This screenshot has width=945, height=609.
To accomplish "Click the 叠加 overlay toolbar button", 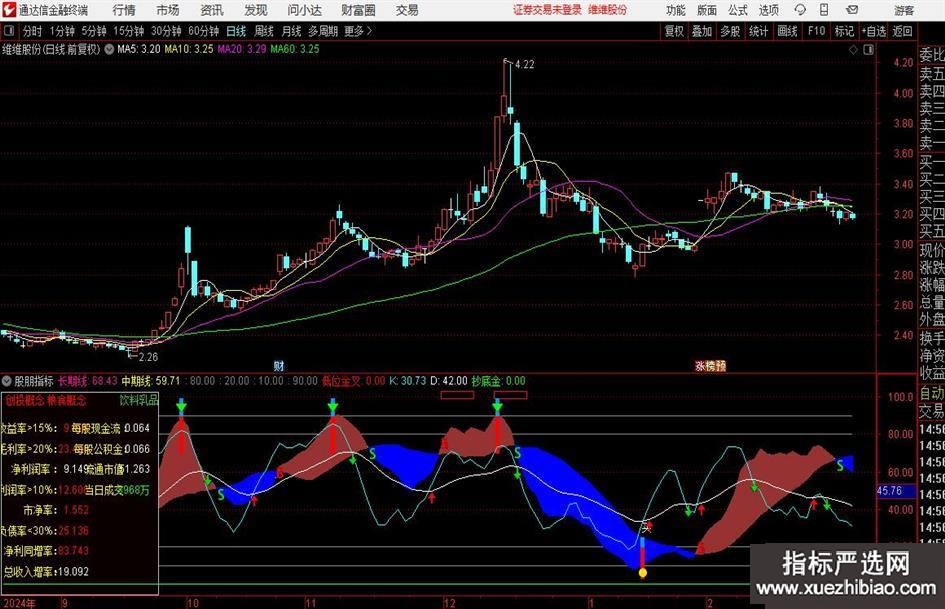I will click(x=702, y=31).
